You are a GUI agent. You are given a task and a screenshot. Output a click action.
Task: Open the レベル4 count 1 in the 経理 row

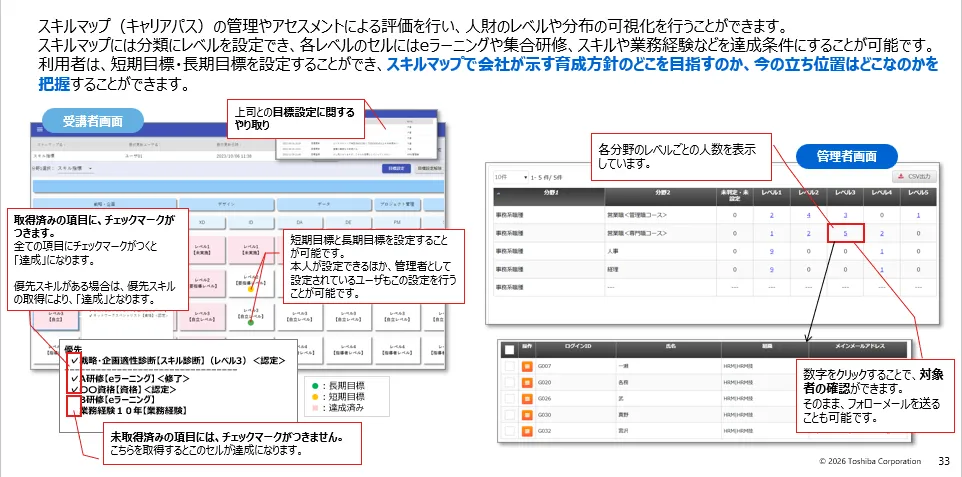(882, 269)
